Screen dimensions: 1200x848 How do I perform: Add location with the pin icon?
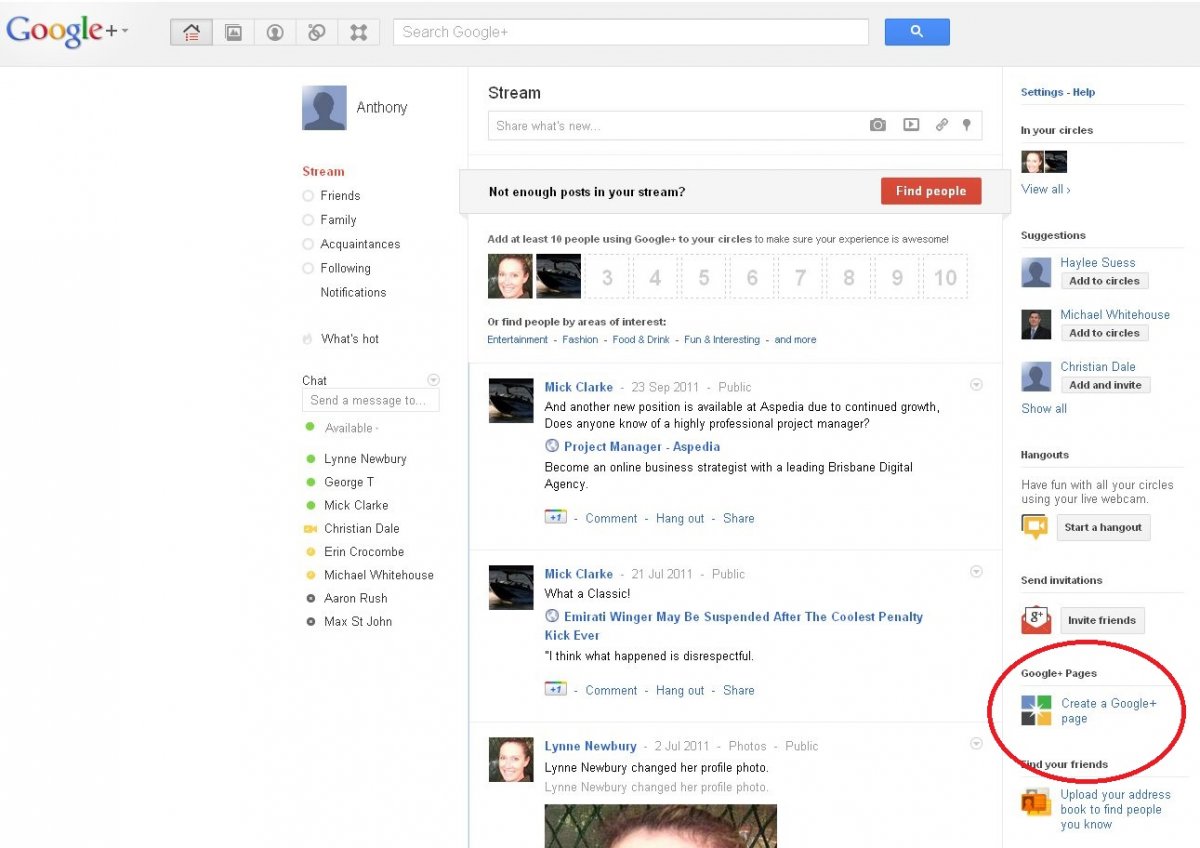[966, 125]
